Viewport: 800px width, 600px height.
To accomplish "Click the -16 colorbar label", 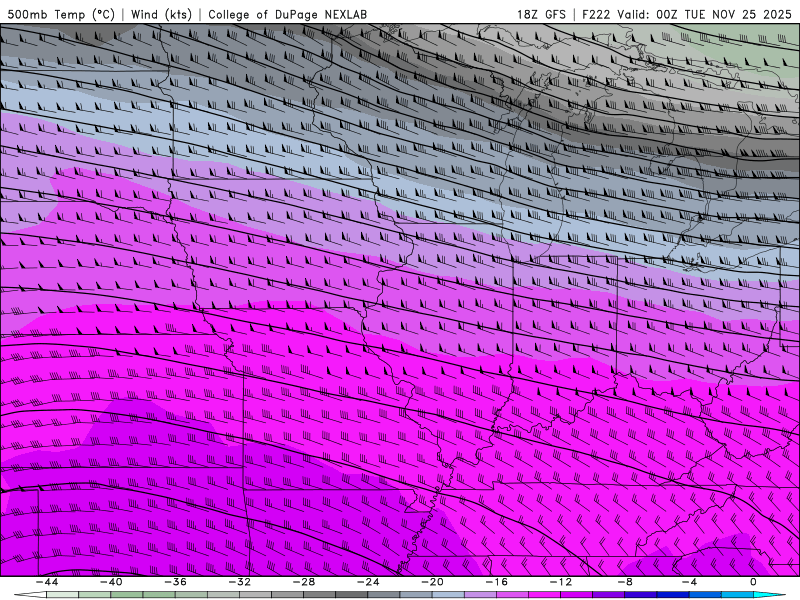I will point(496,582).
